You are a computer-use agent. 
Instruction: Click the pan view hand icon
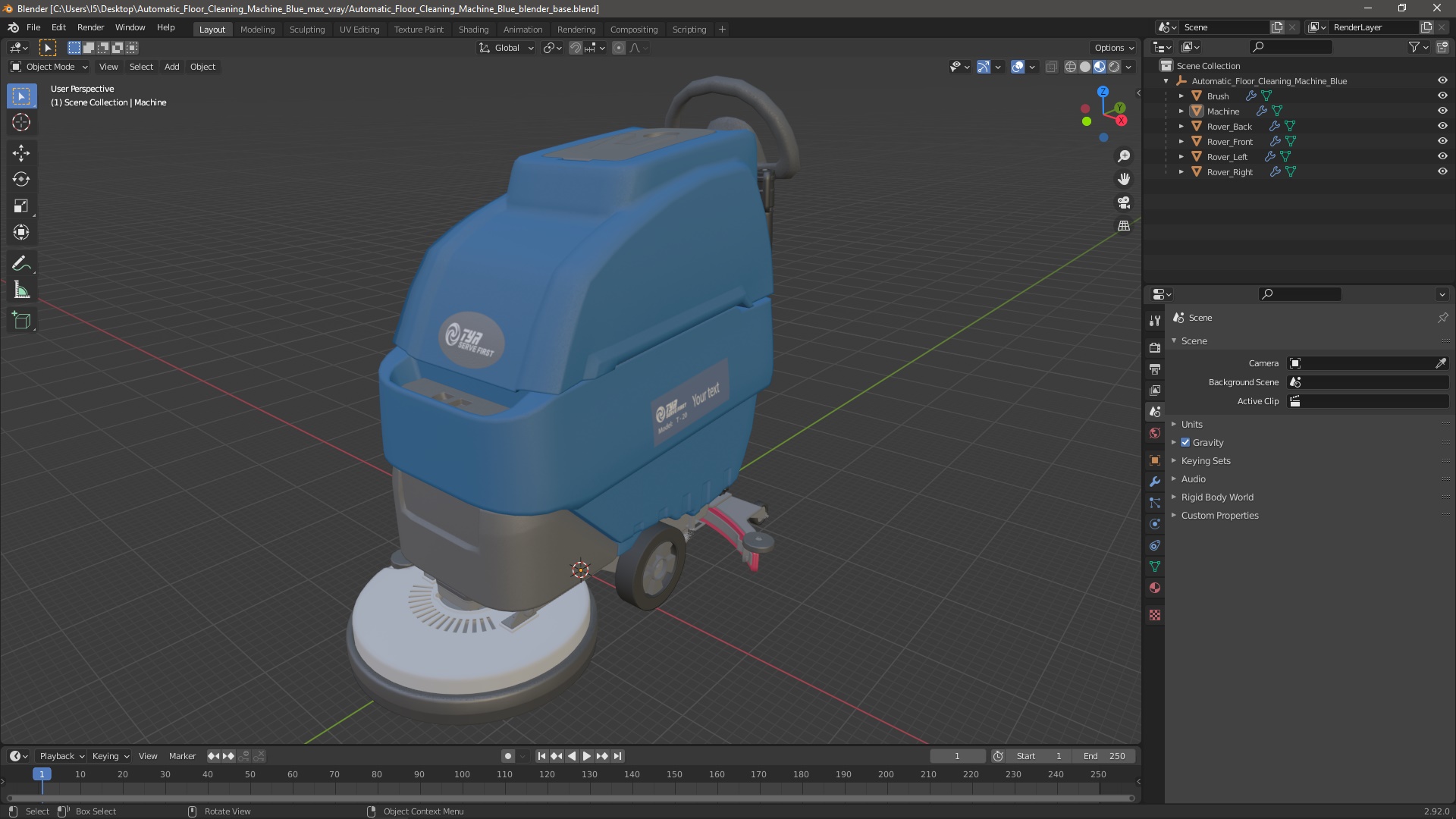[x=1124, y=179]
